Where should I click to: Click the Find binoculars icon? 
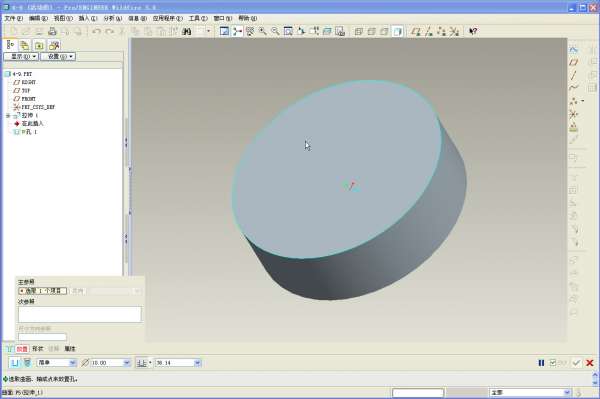pos(187,31)
